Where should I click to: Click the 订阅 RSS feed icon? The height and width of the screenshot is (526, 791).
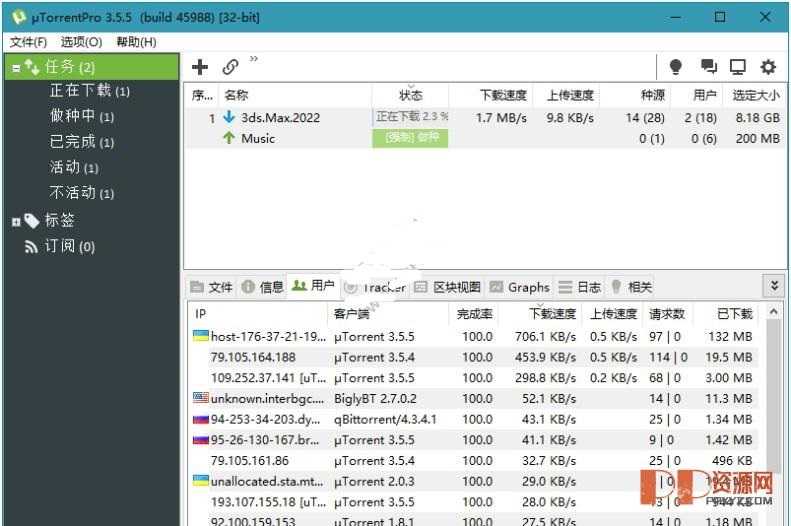pos(31,247)
